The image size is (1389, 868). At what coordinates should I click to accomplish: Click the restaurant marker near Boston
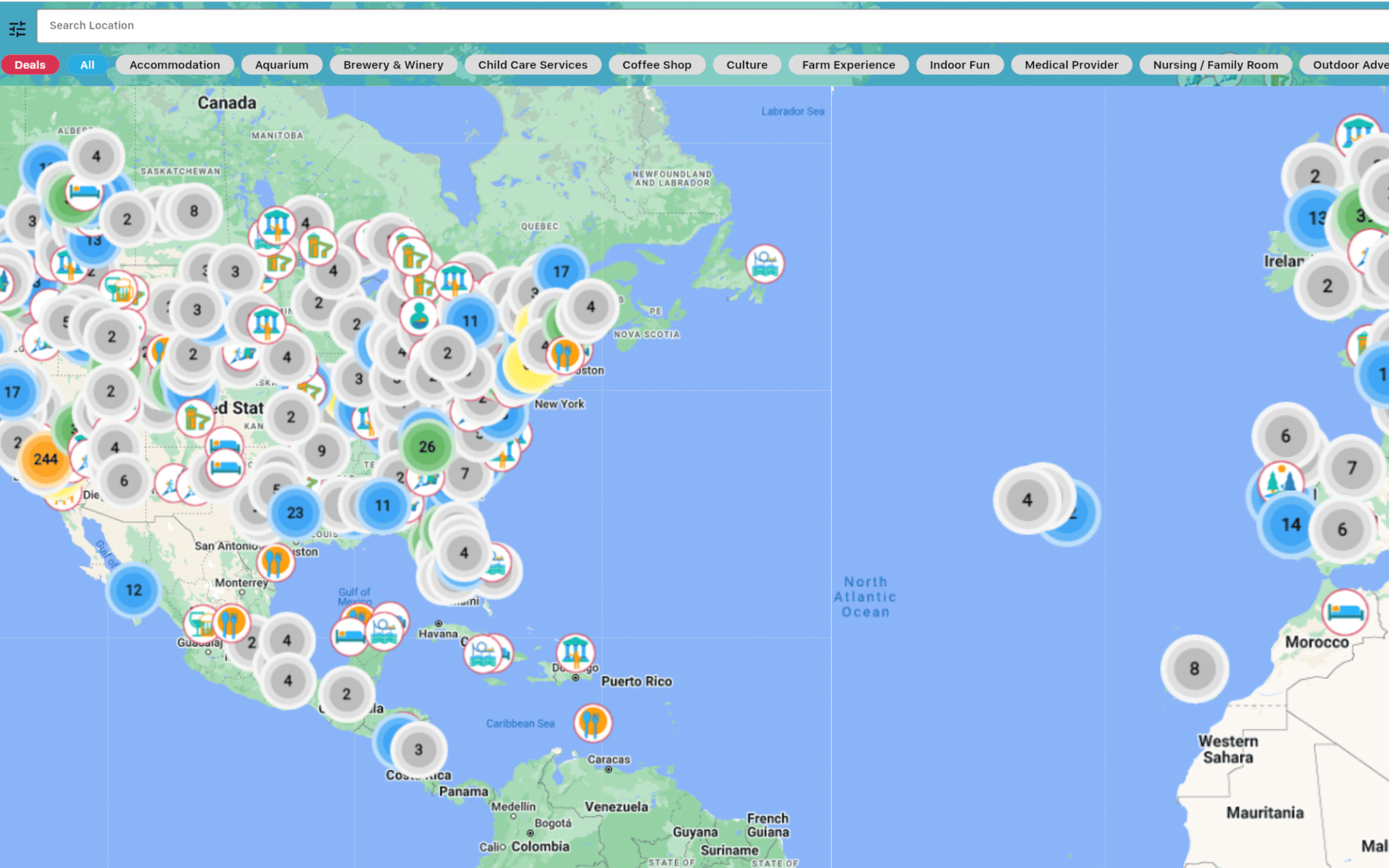pyautogui.click(x=564, y=355)
